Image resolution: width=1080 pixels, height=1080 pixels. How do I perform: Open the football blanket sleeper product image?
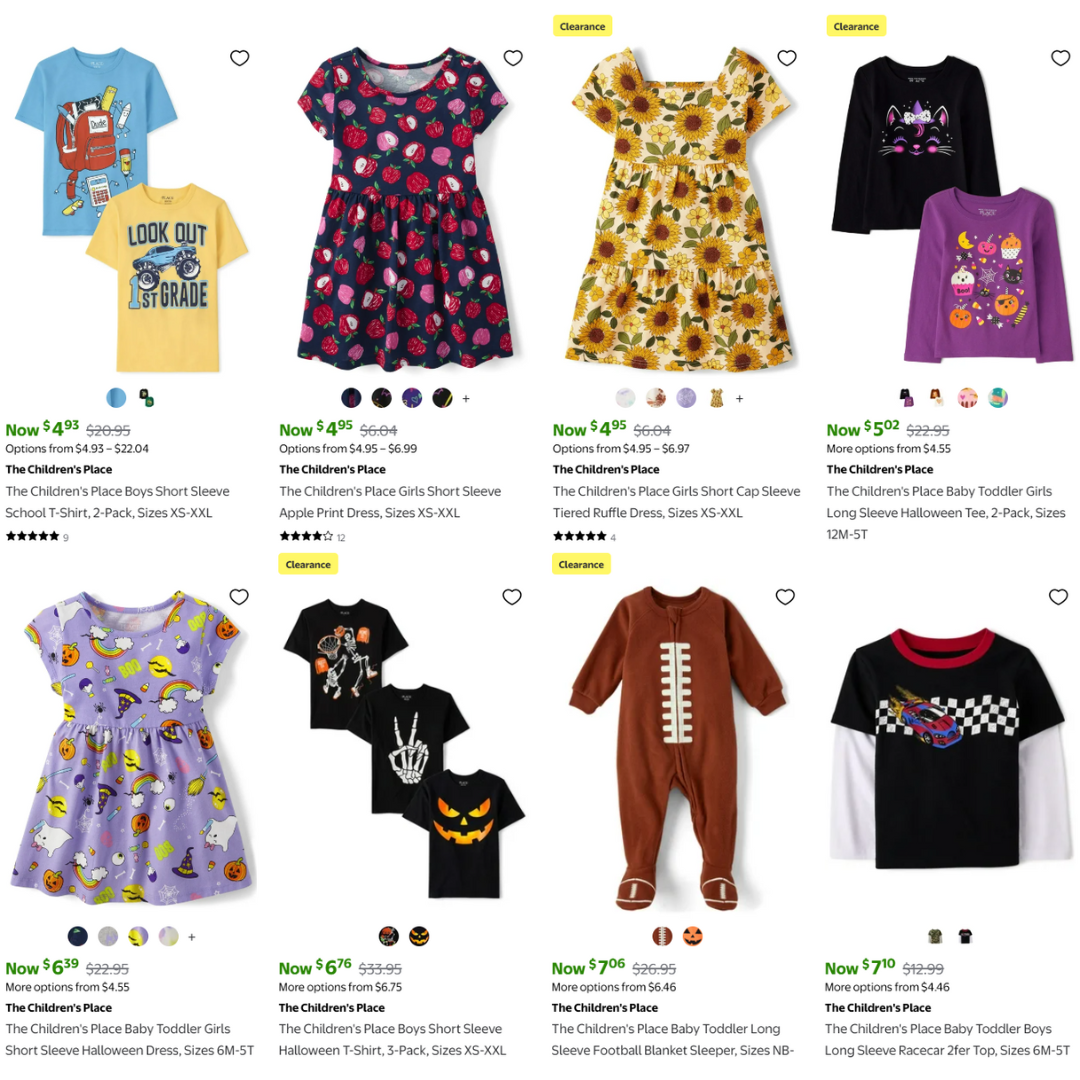tap(677, 749)
